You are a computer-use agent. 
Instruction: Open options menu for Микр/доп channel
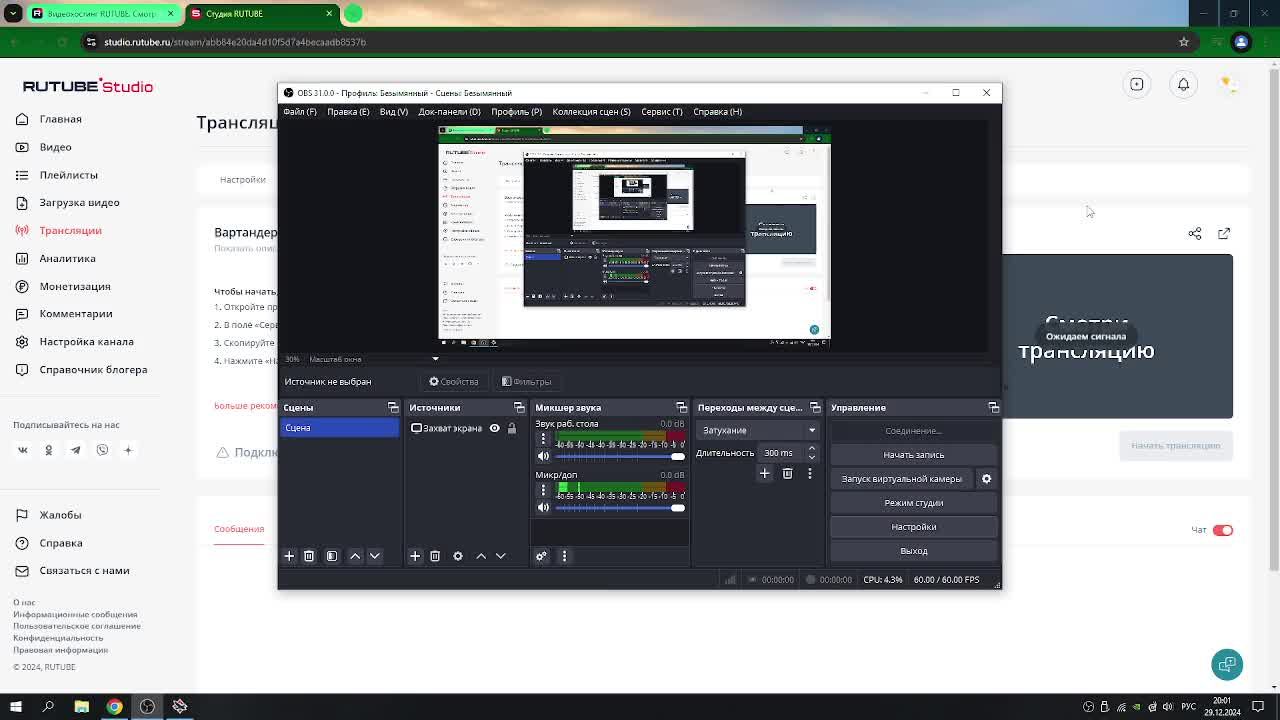543,490
